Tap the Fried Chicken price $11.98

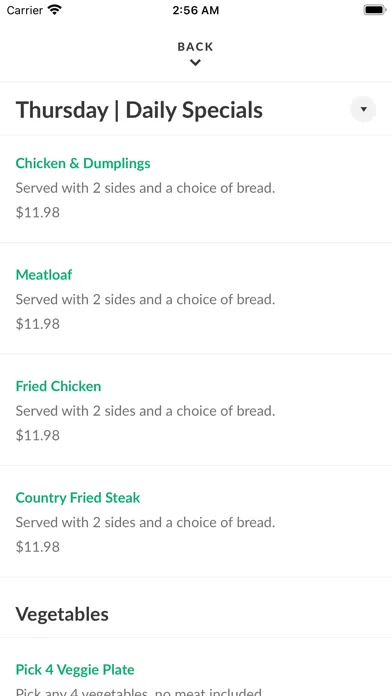click(38, 435)
